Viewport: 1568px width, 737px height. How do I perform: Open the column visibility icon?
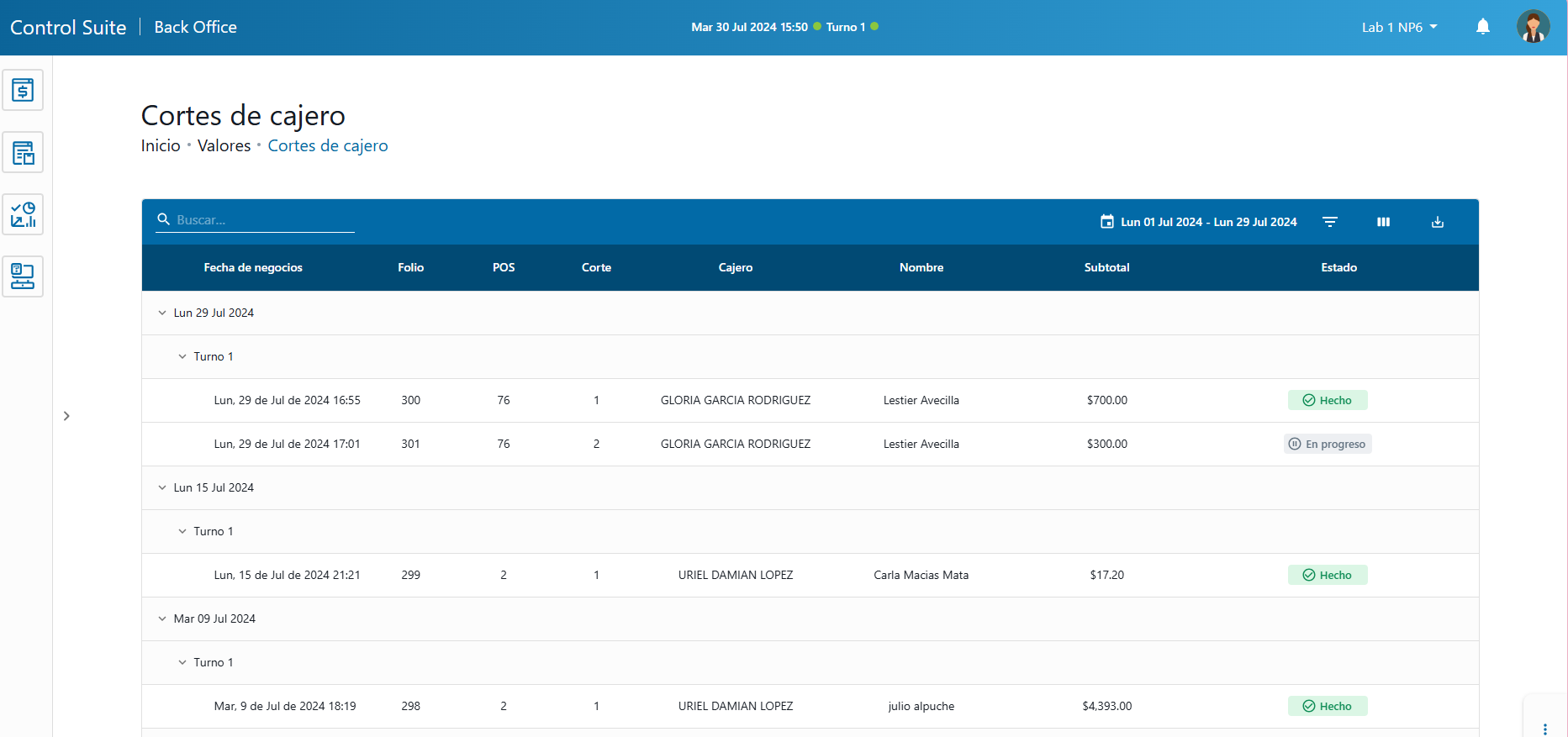coord(1383,222)
